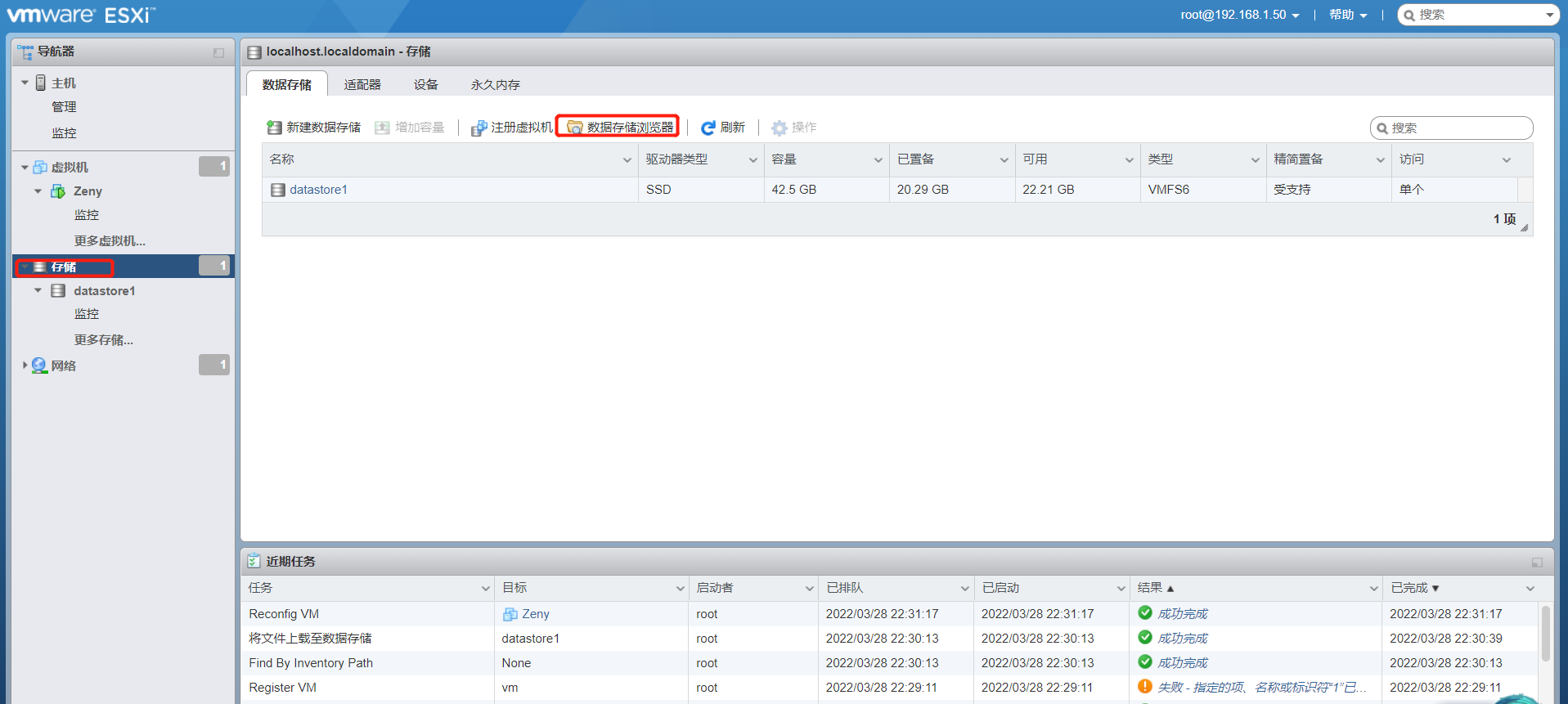Screen dimensions: 1568x704
Task: Click the magnifier icon in datastore search box
Action: (1382, 128)
